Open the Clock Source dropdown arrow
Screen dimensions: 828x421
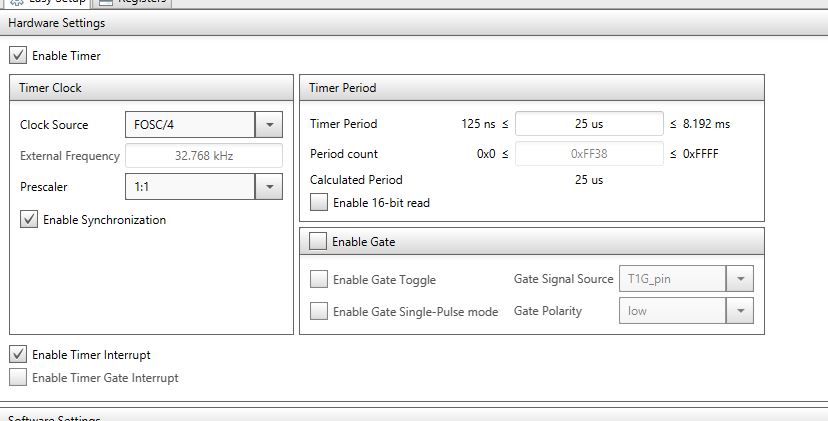269,125
